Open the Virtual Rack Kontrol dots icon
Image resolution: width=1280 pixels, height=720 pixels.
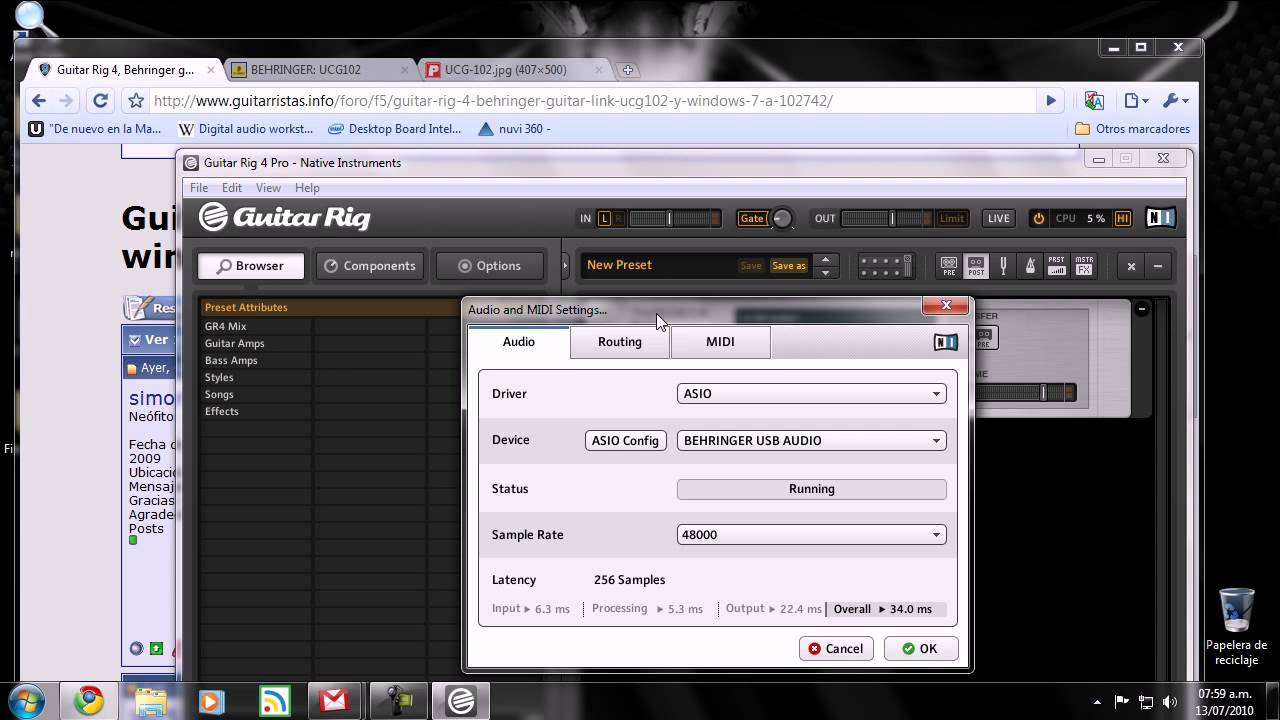[x=885, y=266]
